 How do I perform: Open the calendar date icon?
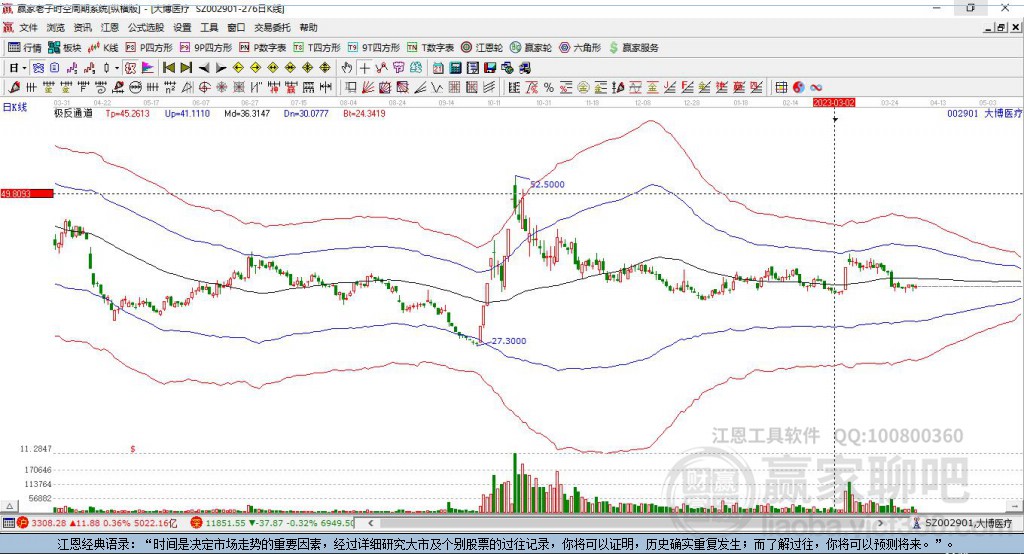pyautogui.click(x=438, y=68)
